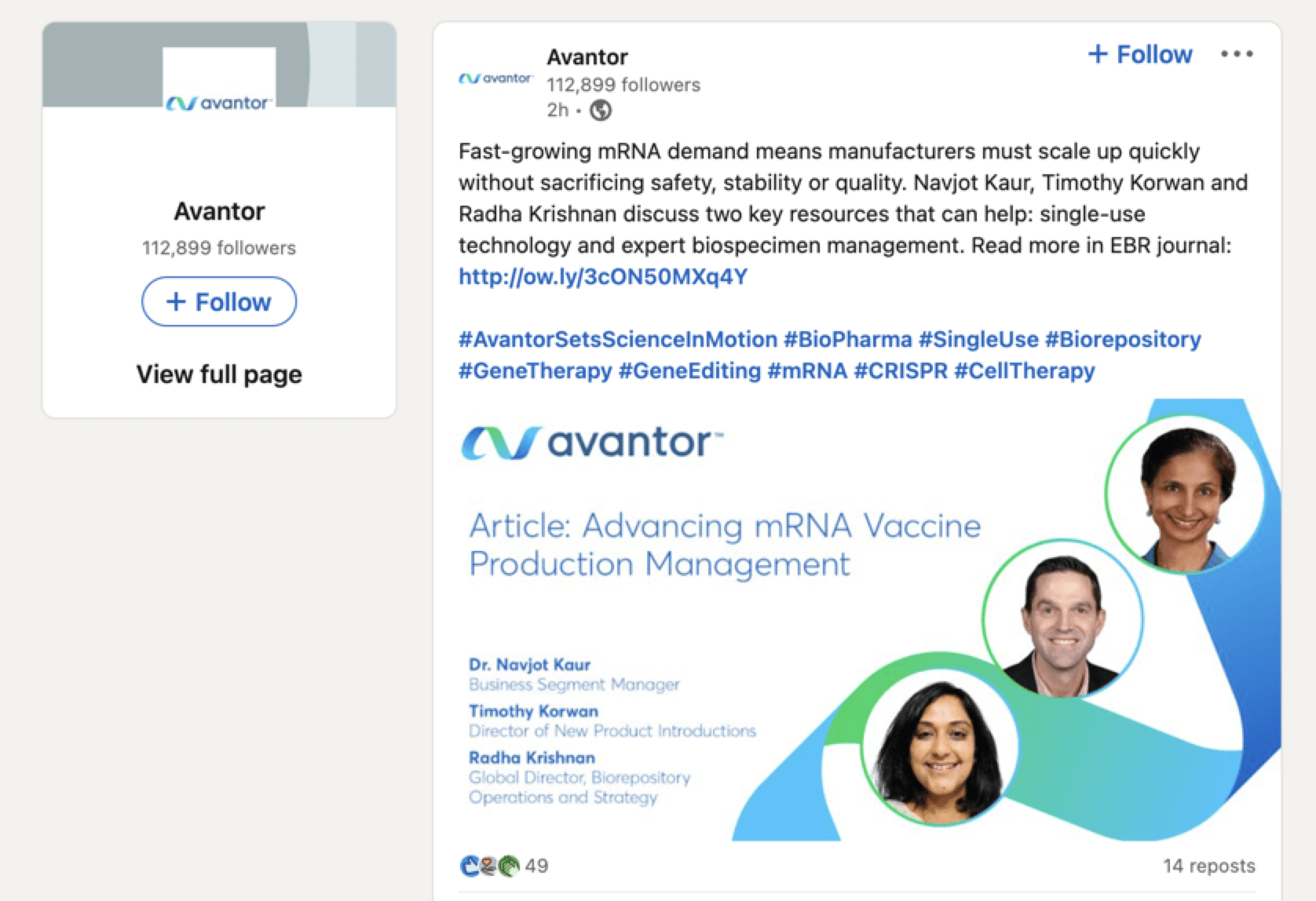Click the bottom portrait photo in the article image
This screenshot has height=901, width=1316.
point(941,746)
